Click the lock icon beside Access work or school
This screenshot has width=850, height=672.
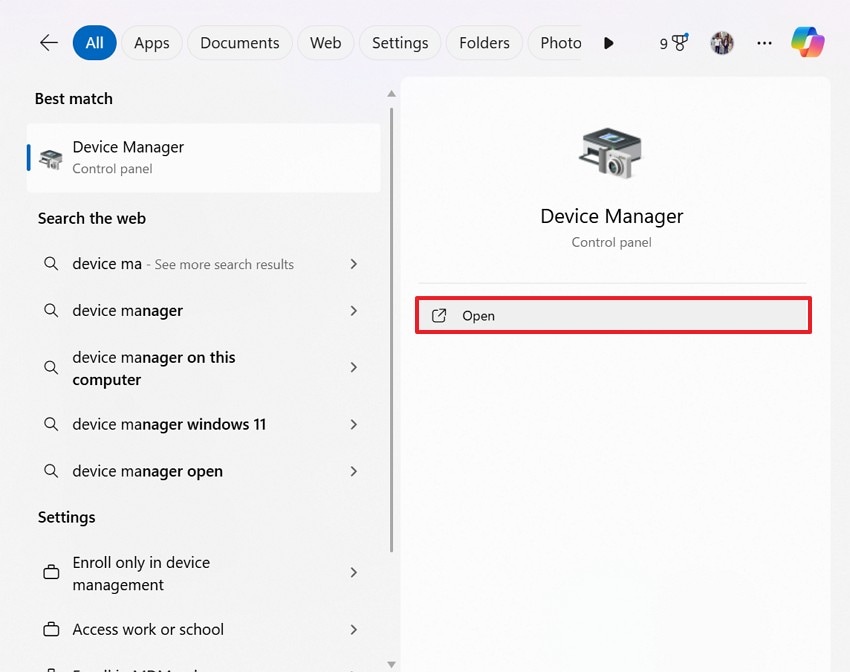click(51, 629)
